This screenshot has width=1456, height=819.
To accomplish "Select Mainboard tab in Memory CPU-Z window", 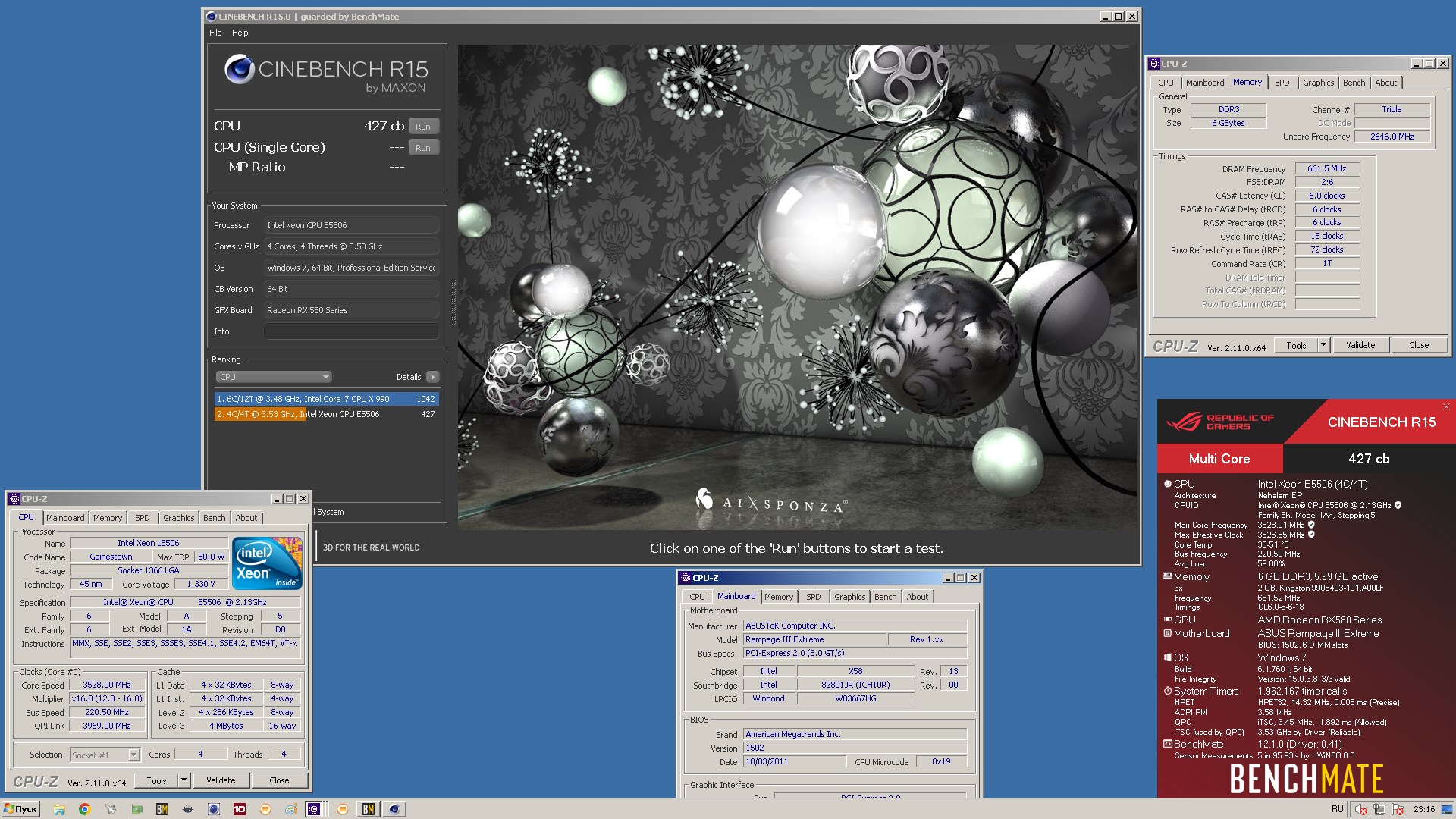I will [1204, 83].
